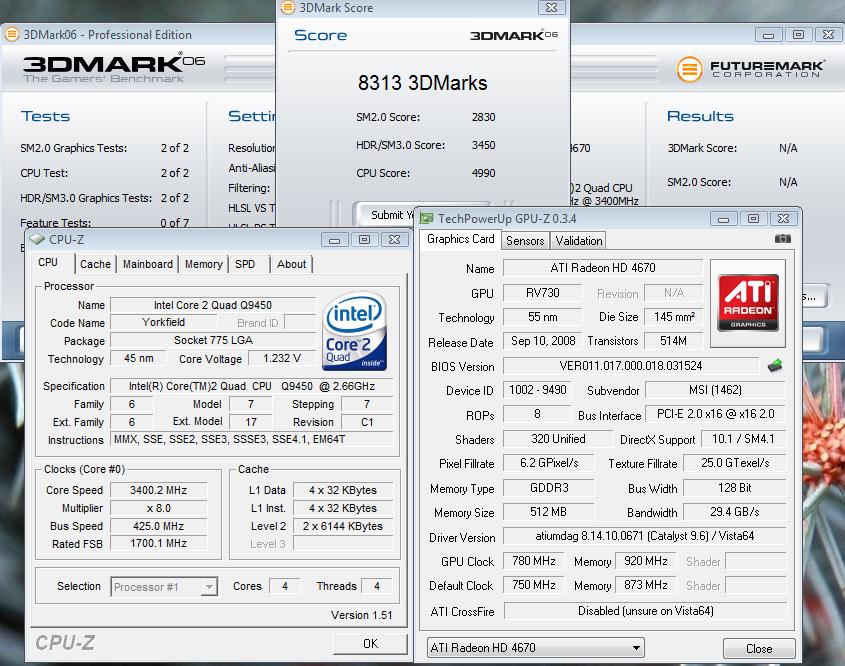Image resolution: width=845 pixels, height=666 pixels.
Task: Click the GPU Name field ATI Radeon HD 4670
Action: coord(603,268)
